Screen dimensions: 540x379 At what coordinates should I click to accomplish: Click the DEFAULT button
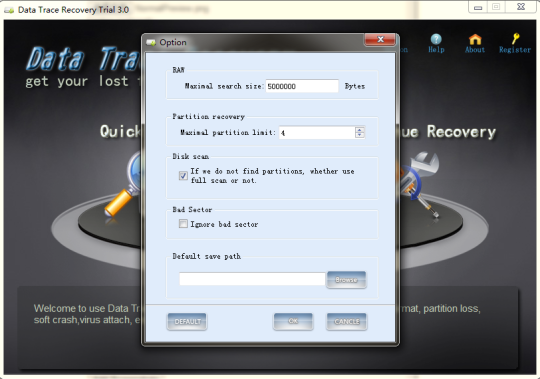[187, 322]
